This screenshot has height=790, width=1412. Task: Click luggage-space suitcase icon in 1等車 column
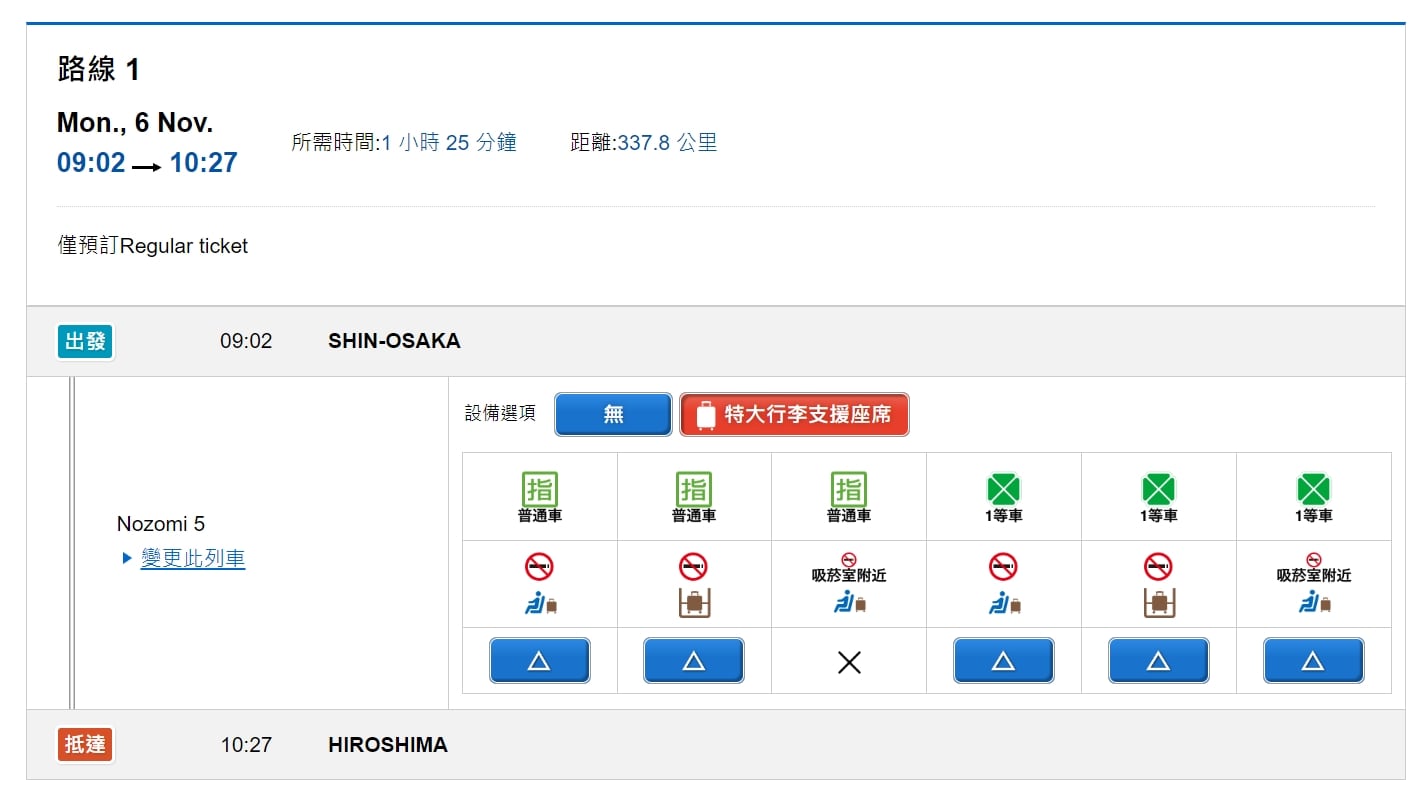pos(1159,603)
